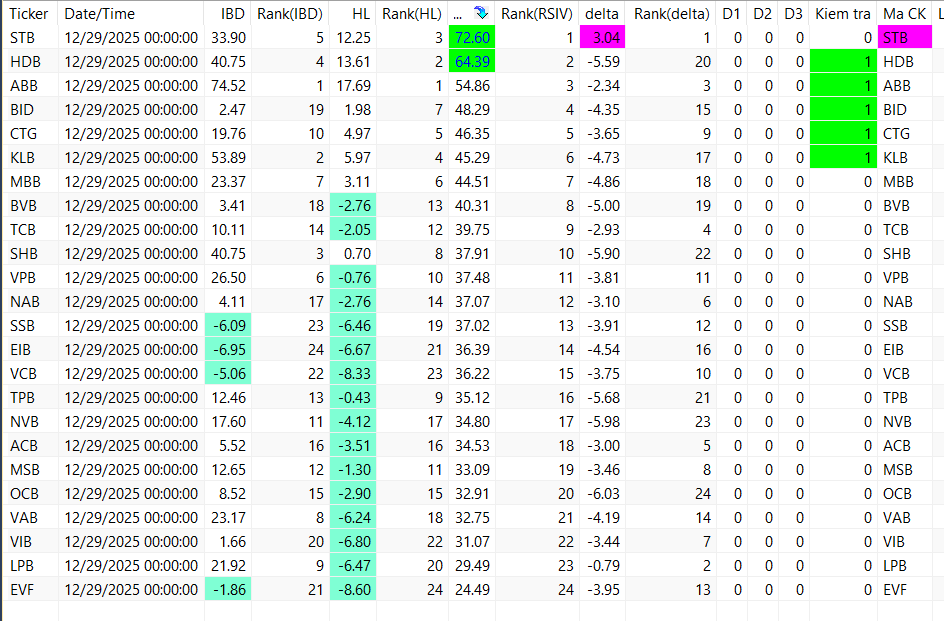Image resolution: width=944 pixels, height=621 pixels.
Task: Click the magenta STB cell in Ma CK column
Action: coord(905,37)
